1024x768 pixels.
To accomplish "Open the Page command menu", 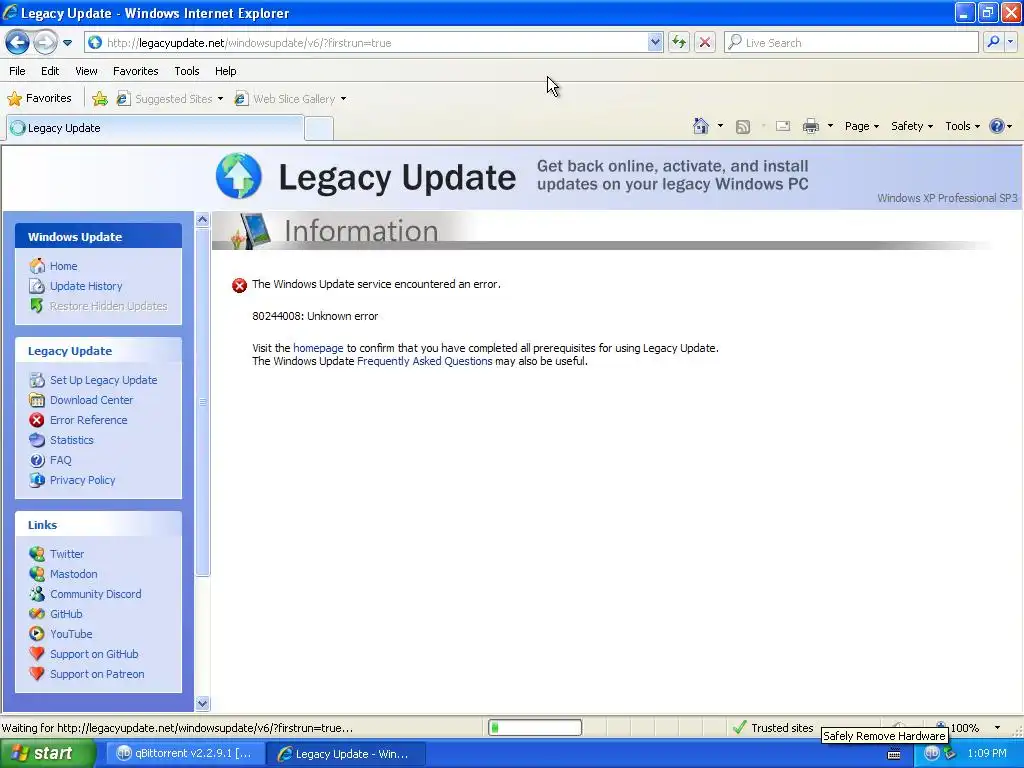I will point(861,126).
